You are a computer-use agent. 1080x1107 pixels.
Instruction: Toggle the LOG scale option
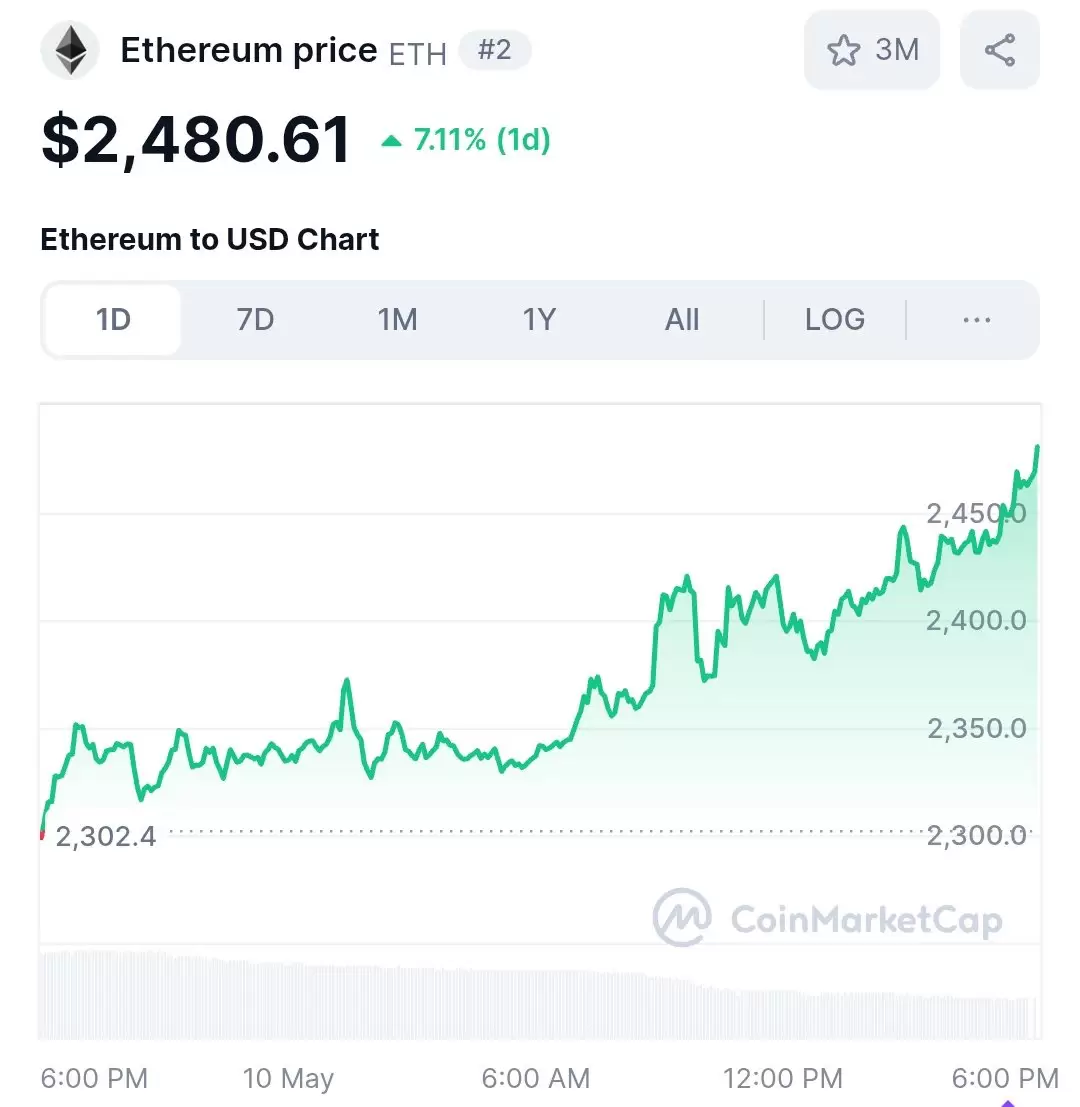(x=835, y=320)
